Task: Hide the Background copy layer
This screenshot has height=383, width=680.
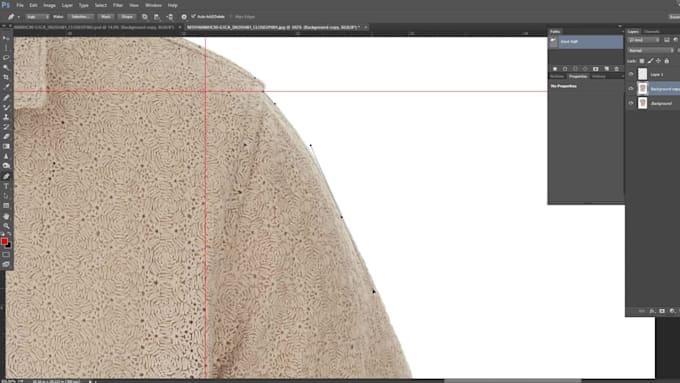Action: [631, 88]
